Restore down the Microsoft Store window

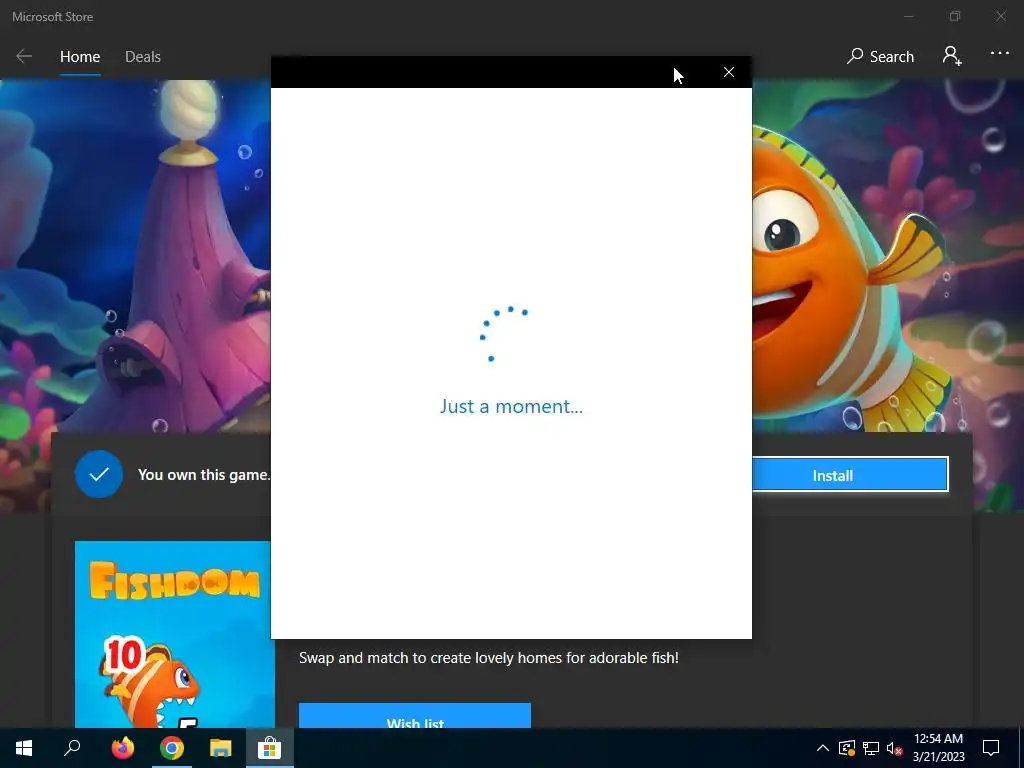(x=955, y=16)
